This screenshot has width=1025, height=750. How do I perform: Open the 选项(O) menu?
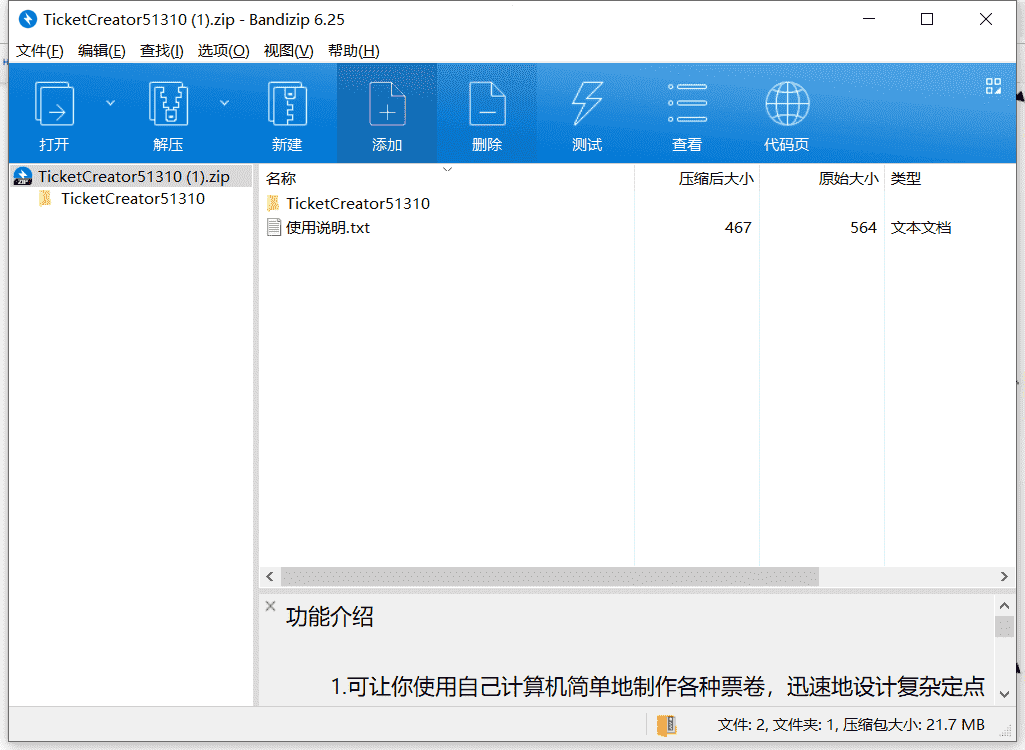(x=224, y=50)
